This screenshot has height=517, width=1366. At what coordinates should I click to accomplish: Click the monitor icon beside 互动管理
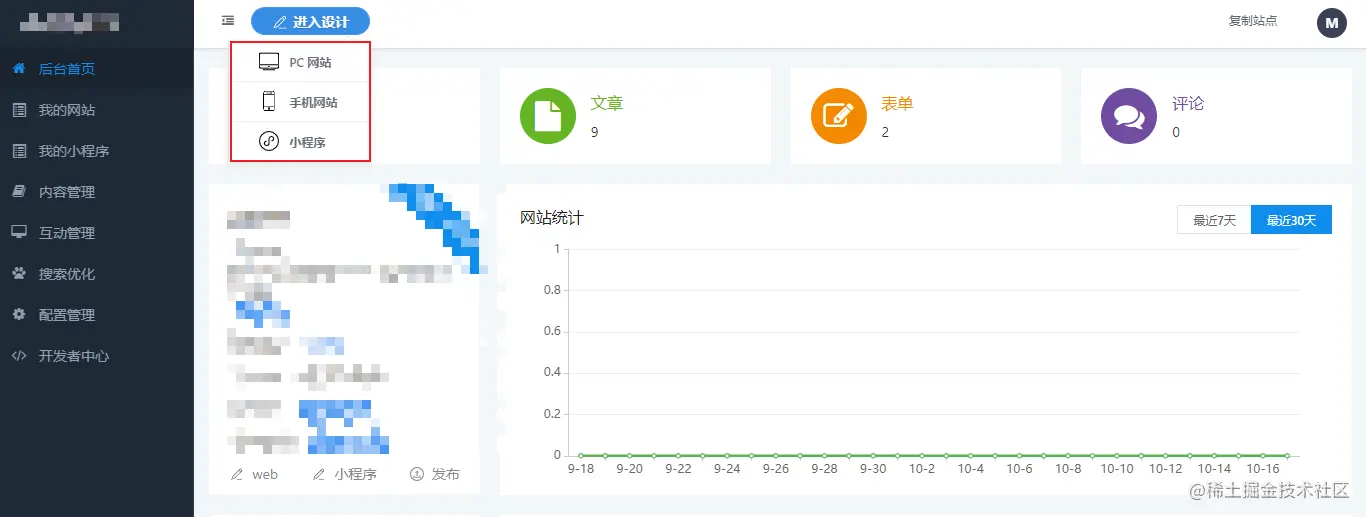pos(18,233)
